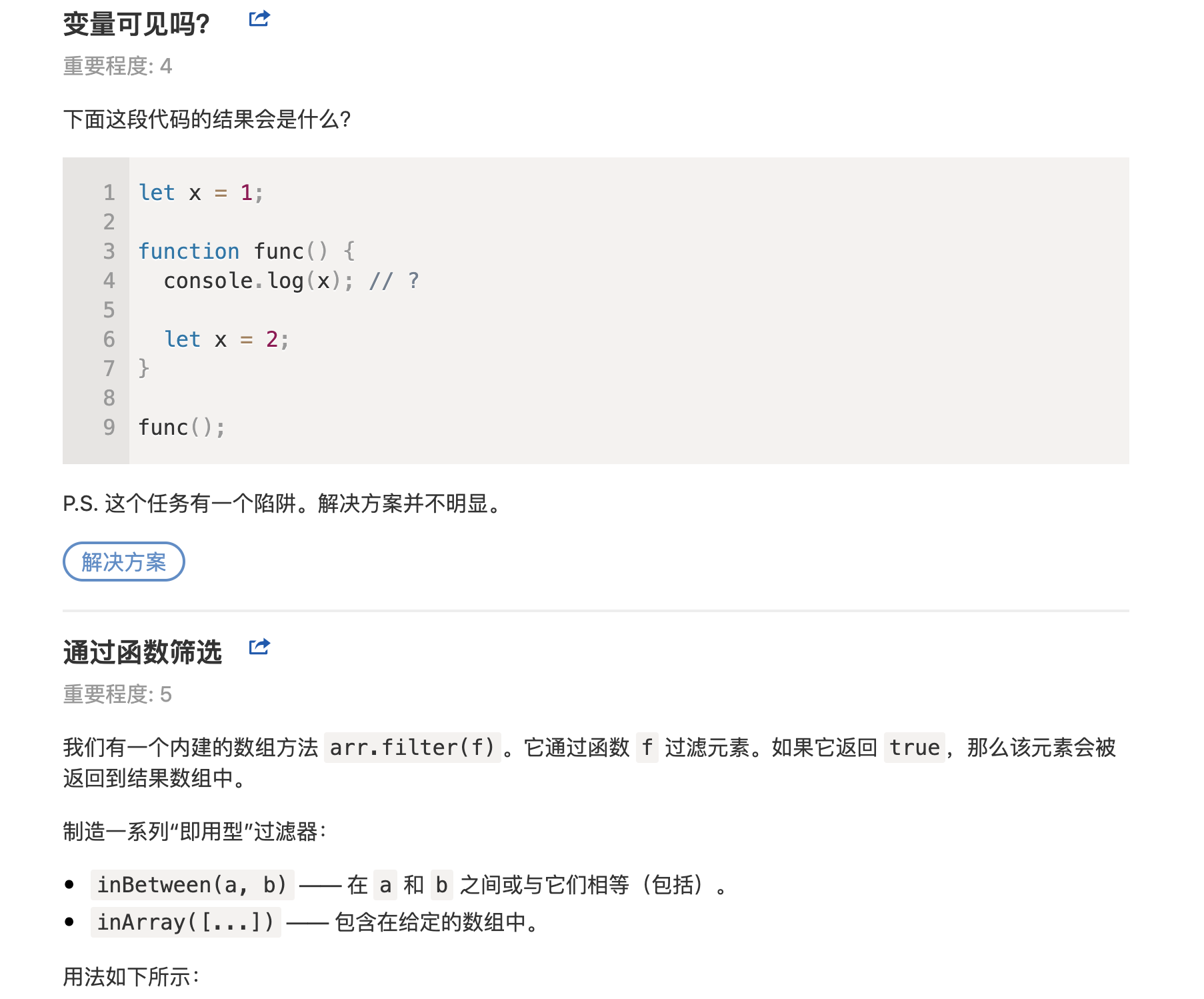Click the "func()" call on line 9
Viewport: 1204px width, 999px height.
click(181, 427)
